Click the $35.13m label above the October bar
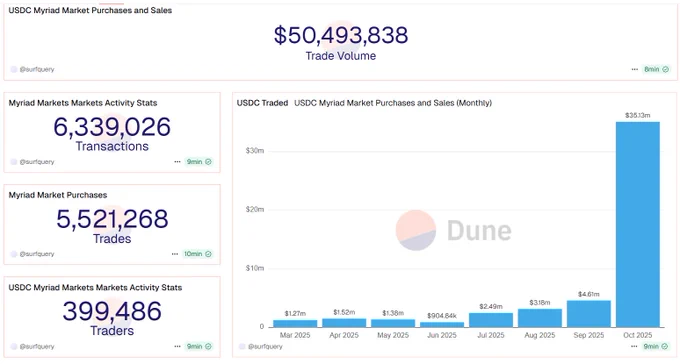The image size is (680, 364). coord(638,115)
